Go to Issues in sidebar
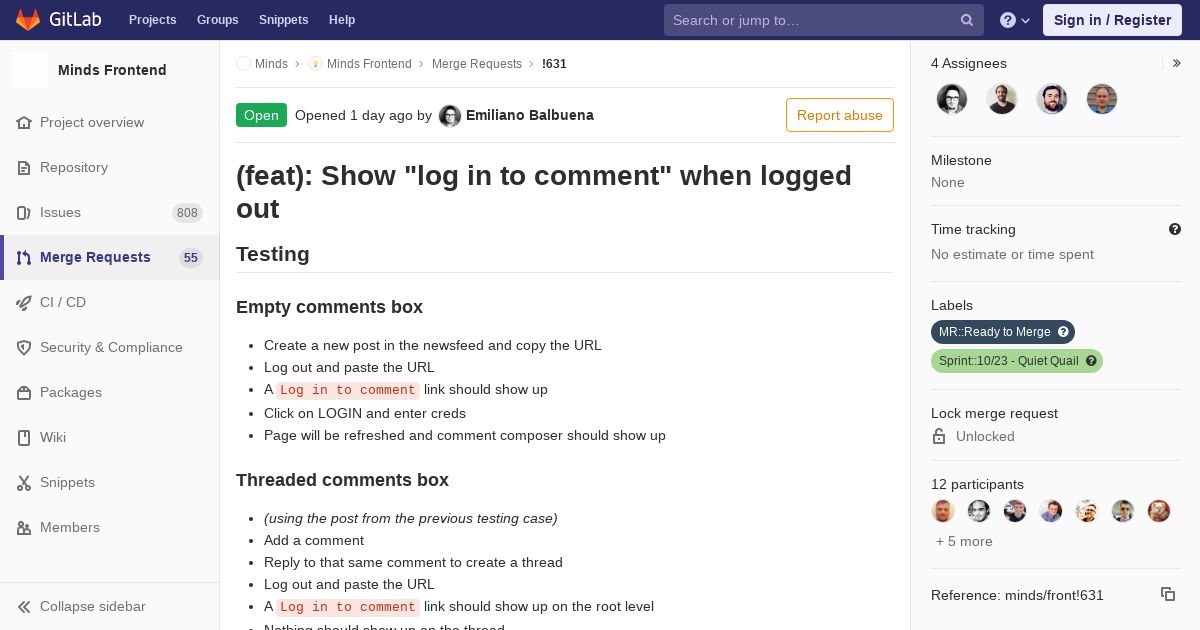The height and width of the screenshot is (630, 1200). click(x=110, y=212)
